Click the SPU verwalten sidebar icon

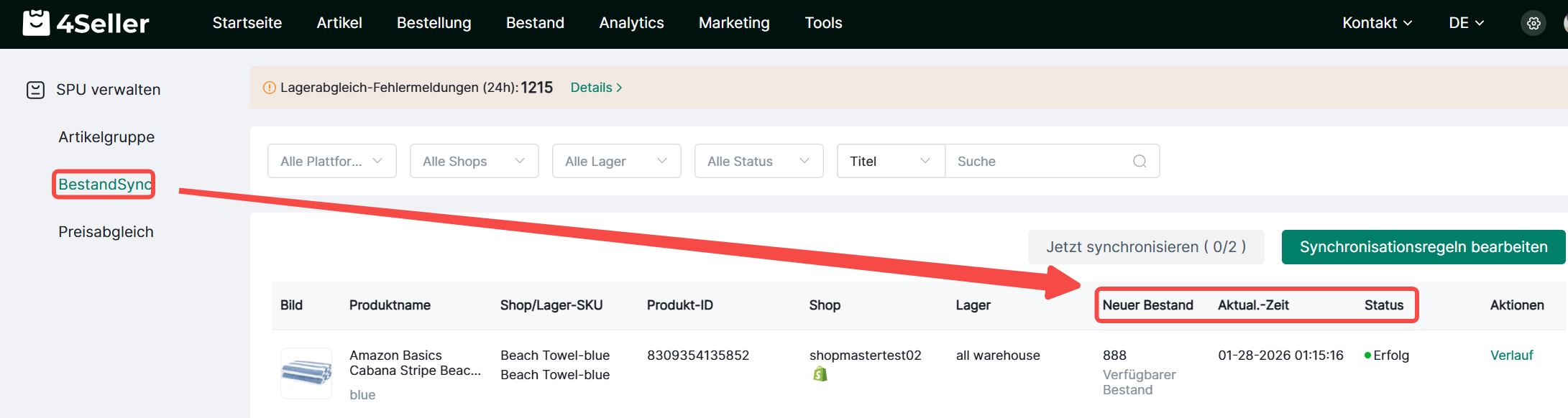[35, 90]
